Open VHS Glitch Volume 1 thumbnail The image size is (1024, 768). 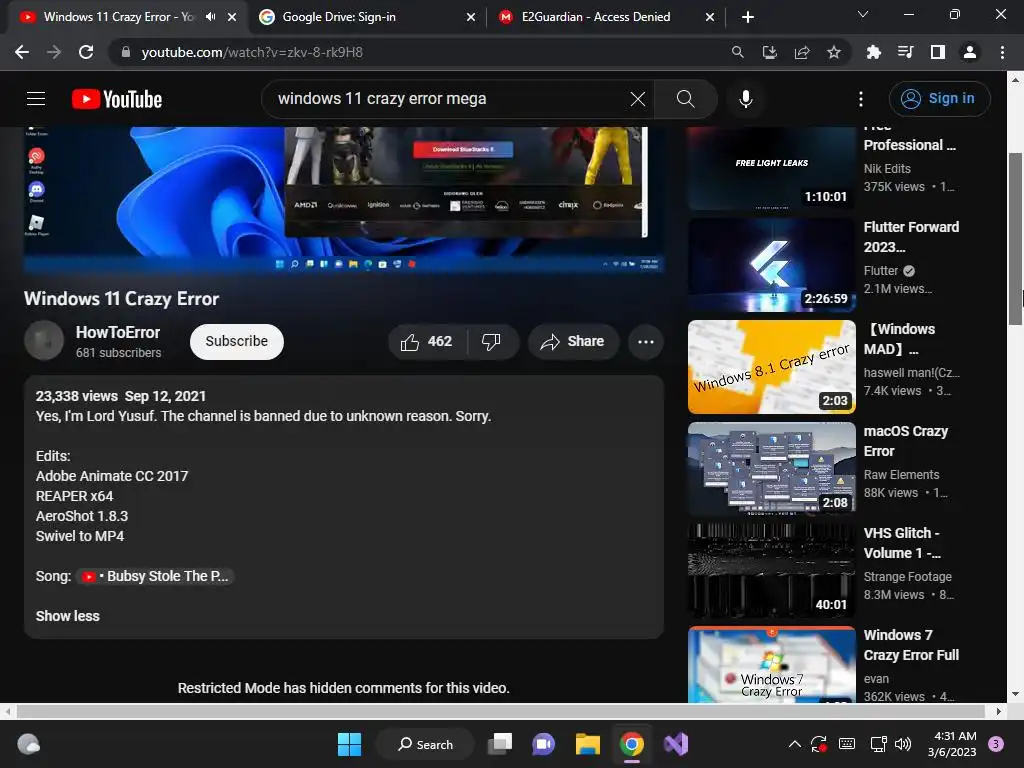click(771, 571)
